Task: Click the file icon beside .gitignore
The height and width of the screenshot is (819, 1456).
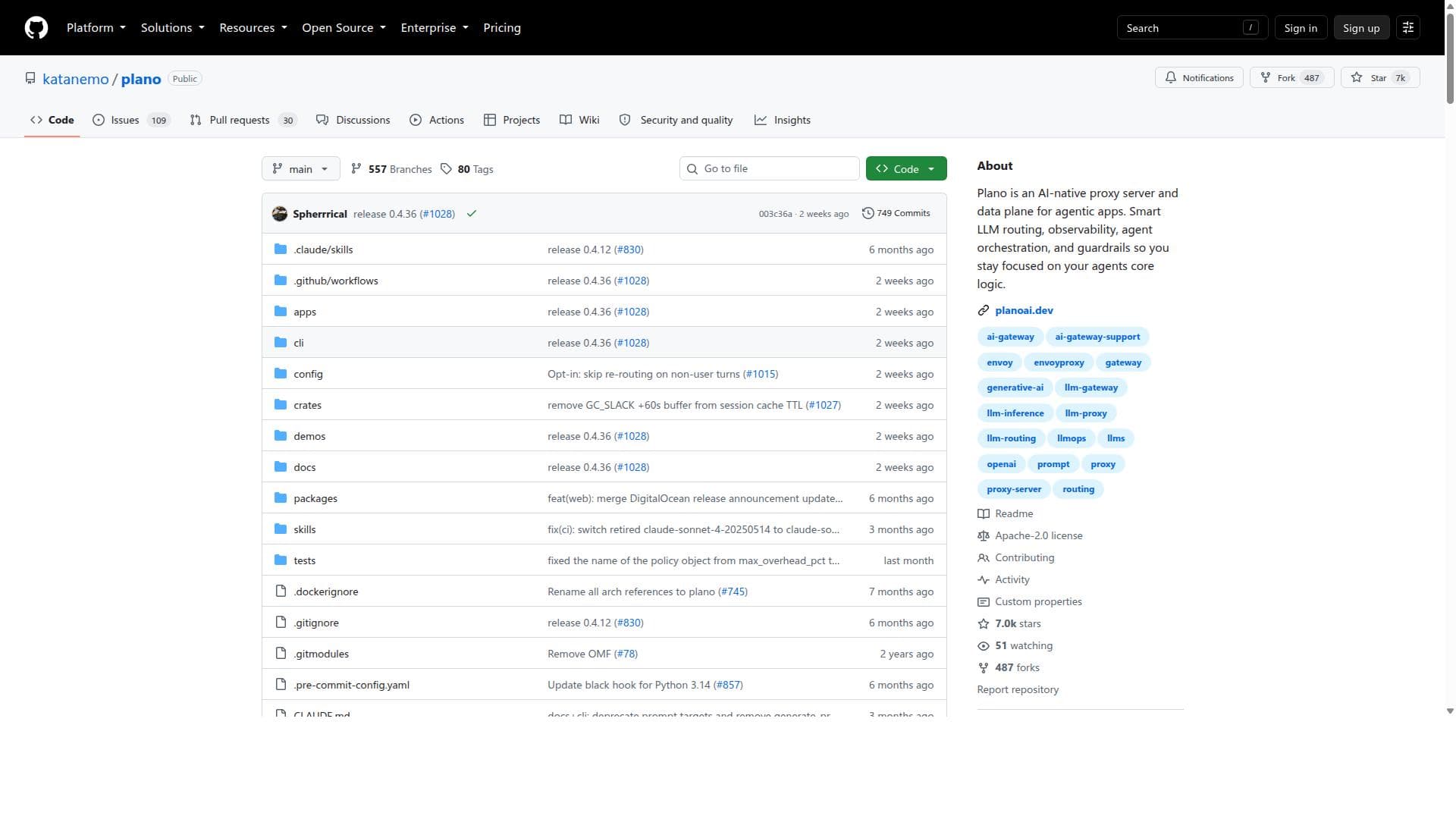Action: coord(281,623)
